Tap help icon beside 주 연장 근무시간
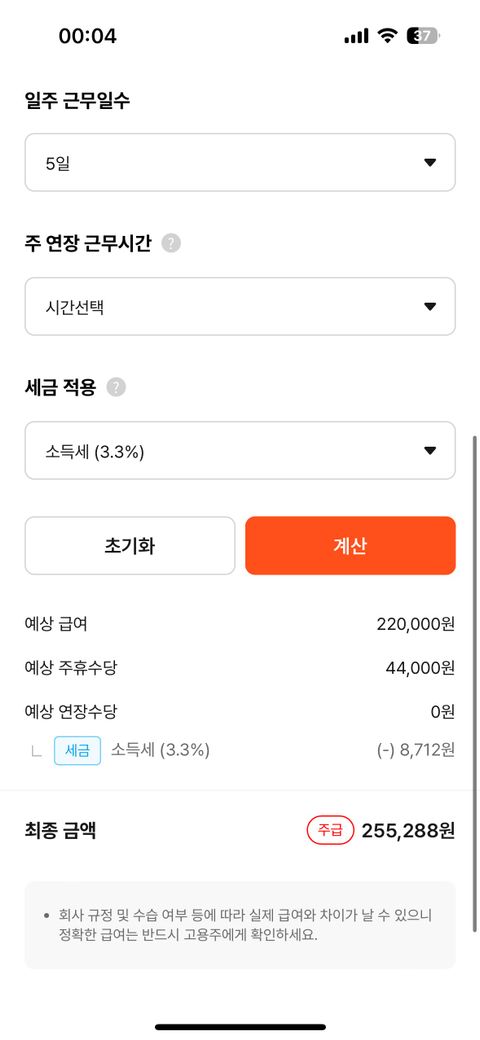480x1040 pixels. coord(171,243)
